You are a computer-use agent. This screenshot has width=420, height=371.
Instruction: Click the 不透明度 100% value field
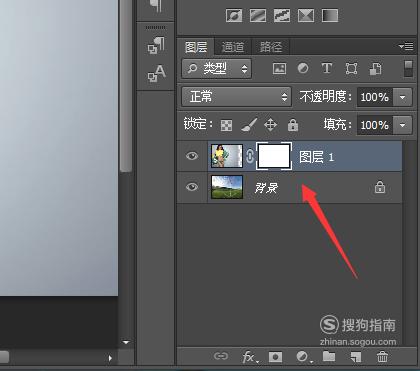coord(375,97)
